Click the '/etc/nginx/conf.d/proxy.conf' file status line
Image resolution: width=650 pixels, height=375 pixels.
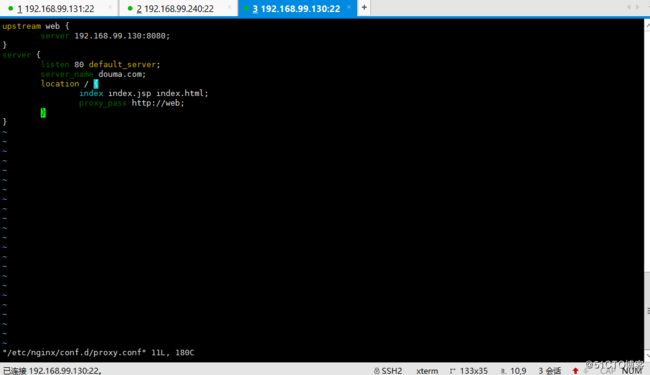click(98, 353)
